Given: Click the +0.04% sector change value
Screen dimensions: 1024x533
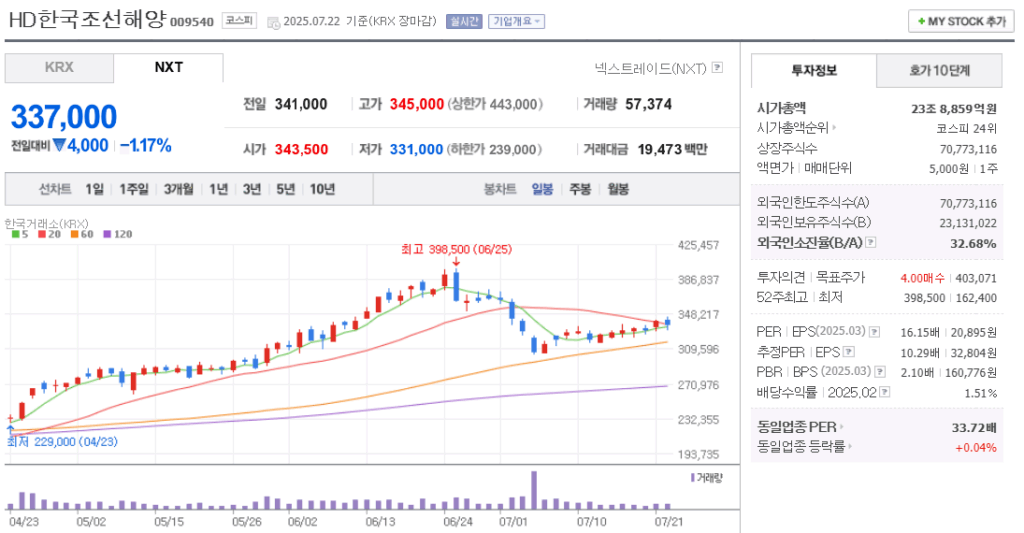Looking at the screenshot, I should pos(976,448).
